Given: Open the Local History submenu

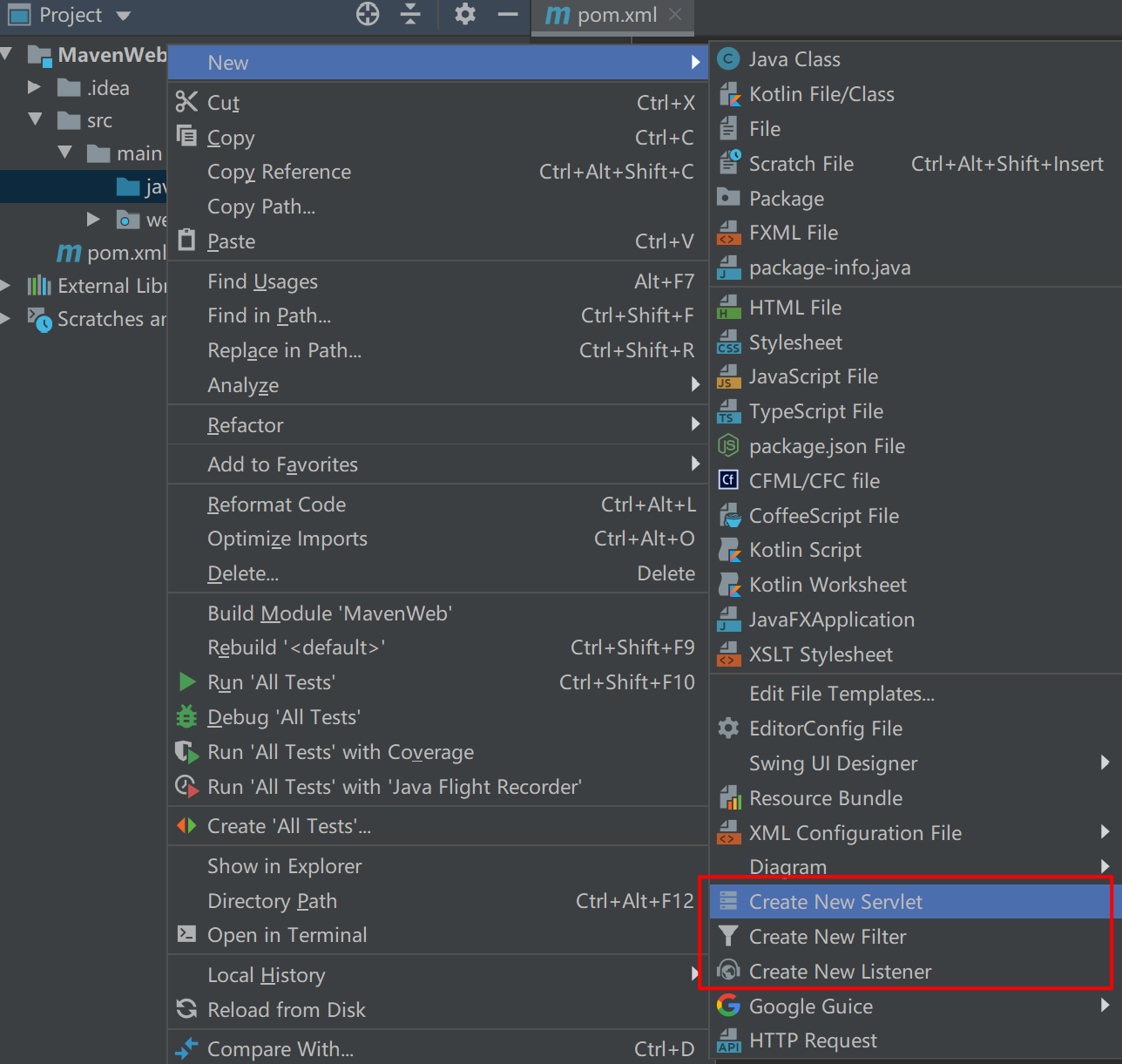Looking at the screenshot, I should click(x=438, y=975).
